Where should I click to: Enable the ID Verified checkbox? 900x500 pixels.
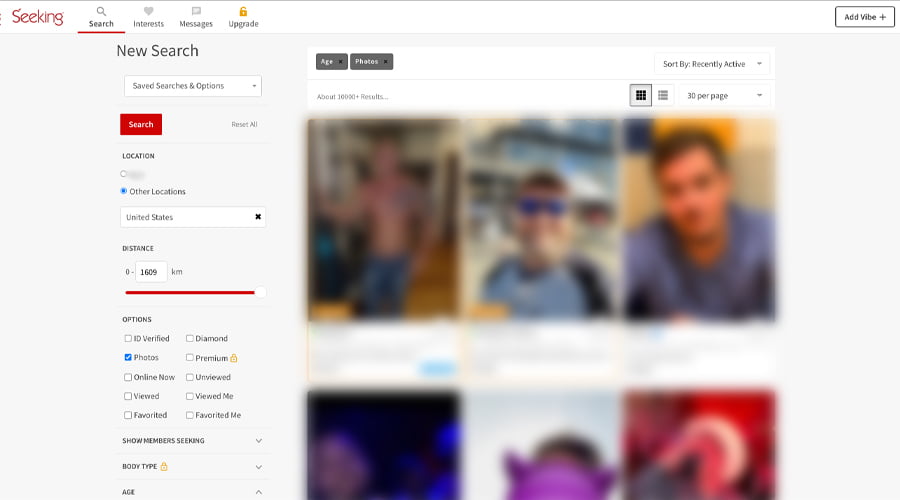point(128,339)
